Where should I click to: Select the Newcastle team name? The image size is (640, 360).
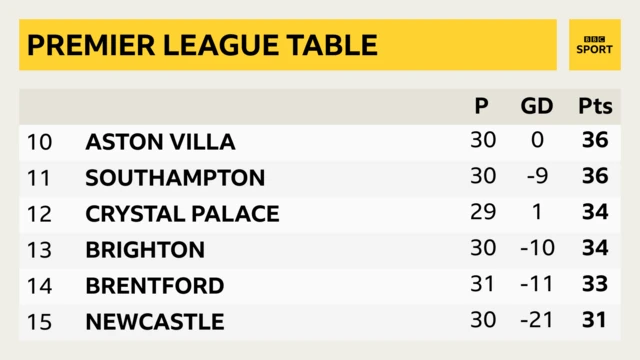(155, 322)
